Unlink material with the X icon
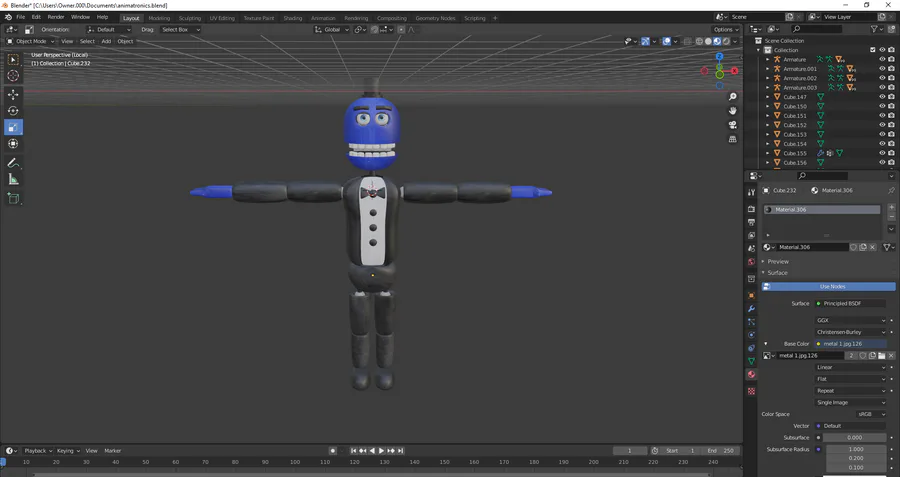The height and width of the screenshot is (477, 900). point(872,247)
